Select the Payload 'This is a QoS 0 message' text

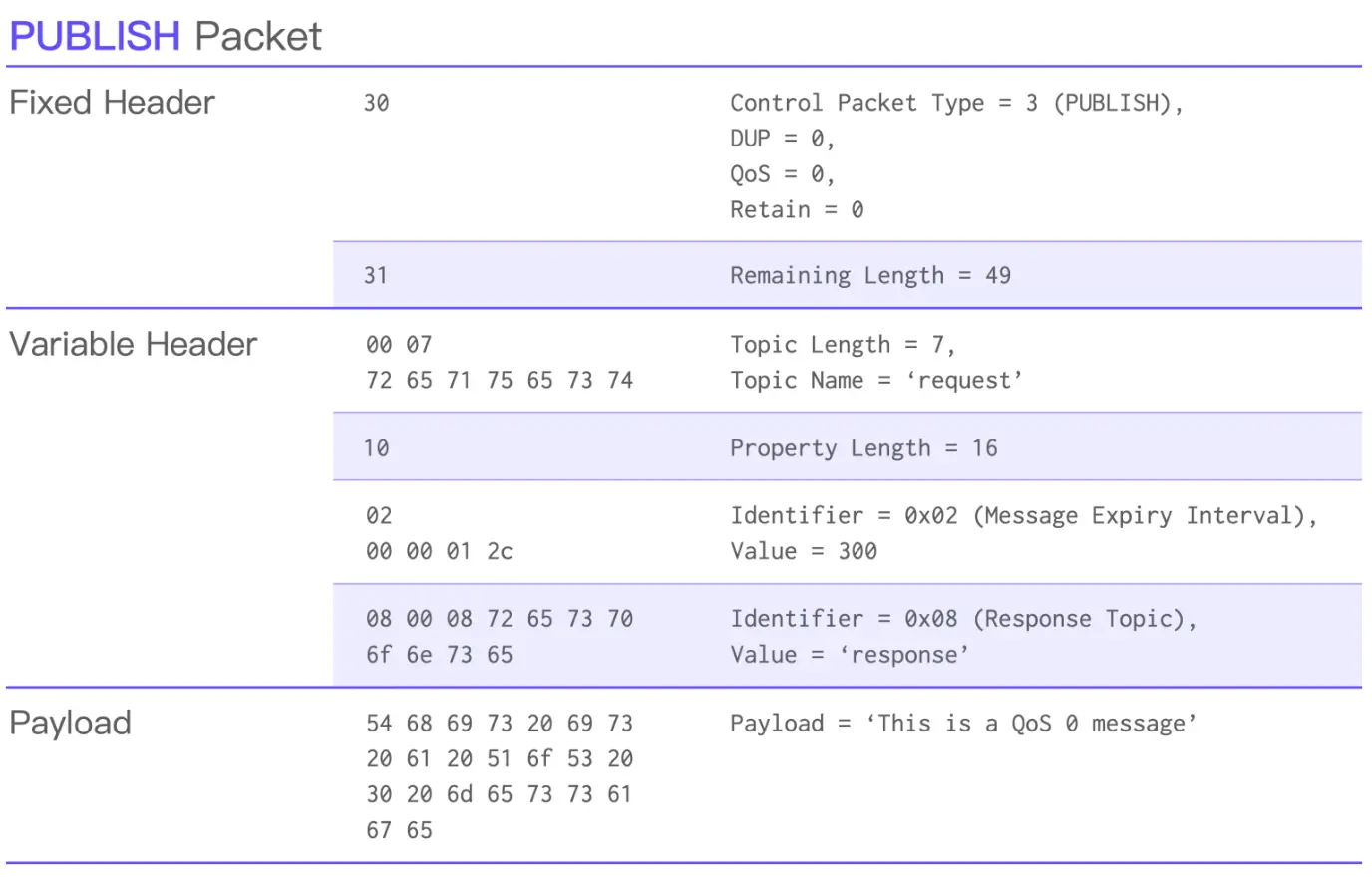pos(963,724)
